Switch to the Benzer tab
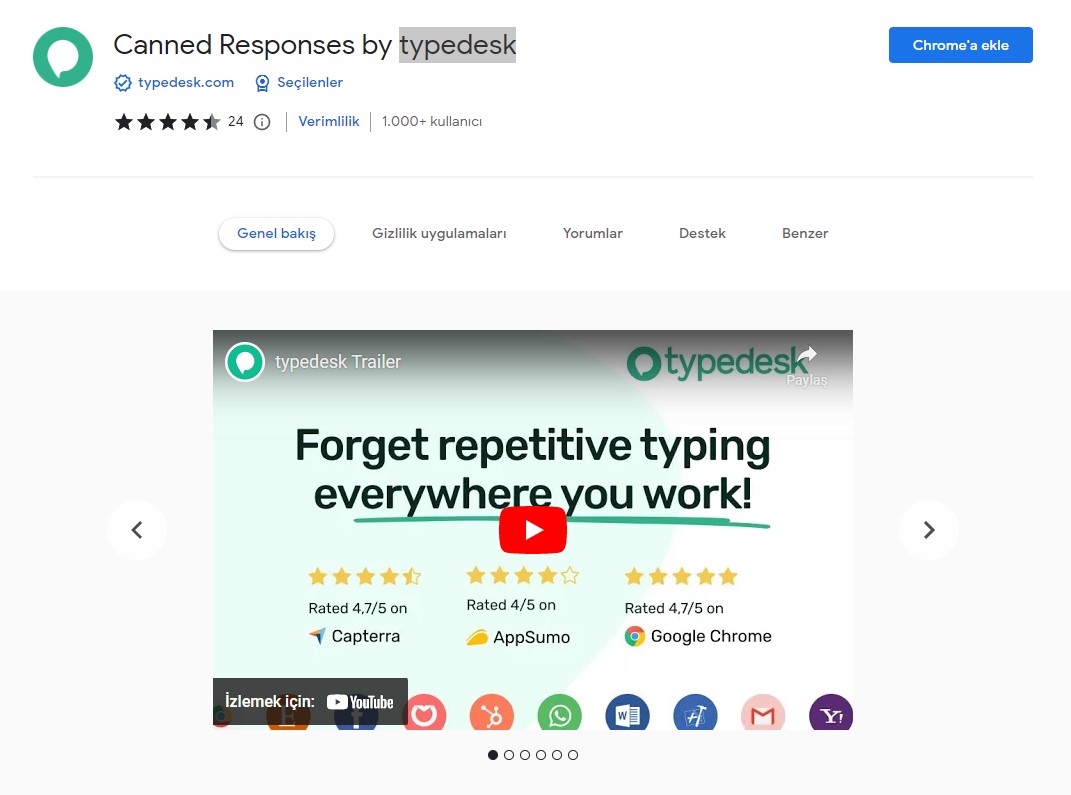Viewport: 1071px width, 795px height. 805,234
